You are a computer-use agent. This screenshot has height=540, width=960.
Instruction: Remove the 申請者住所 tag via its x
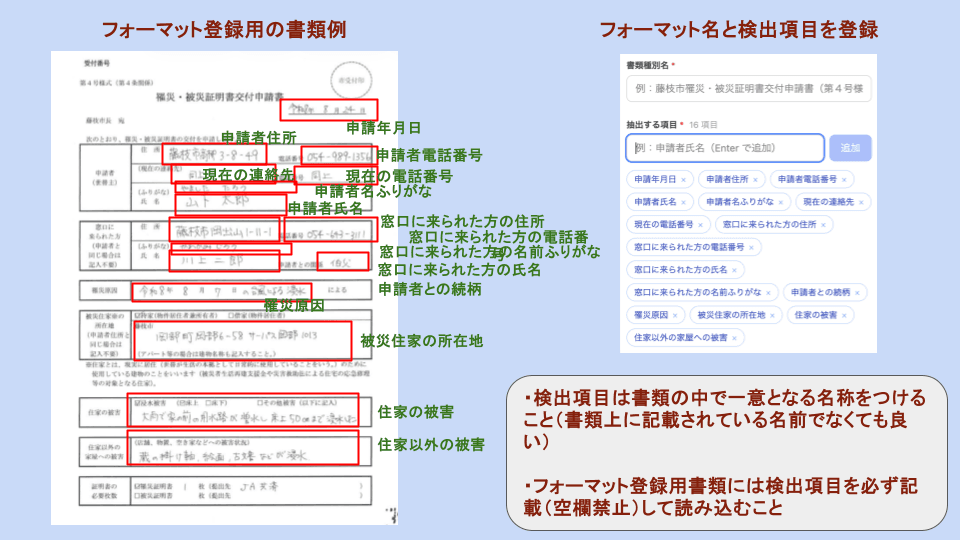[x=756, y=180]
